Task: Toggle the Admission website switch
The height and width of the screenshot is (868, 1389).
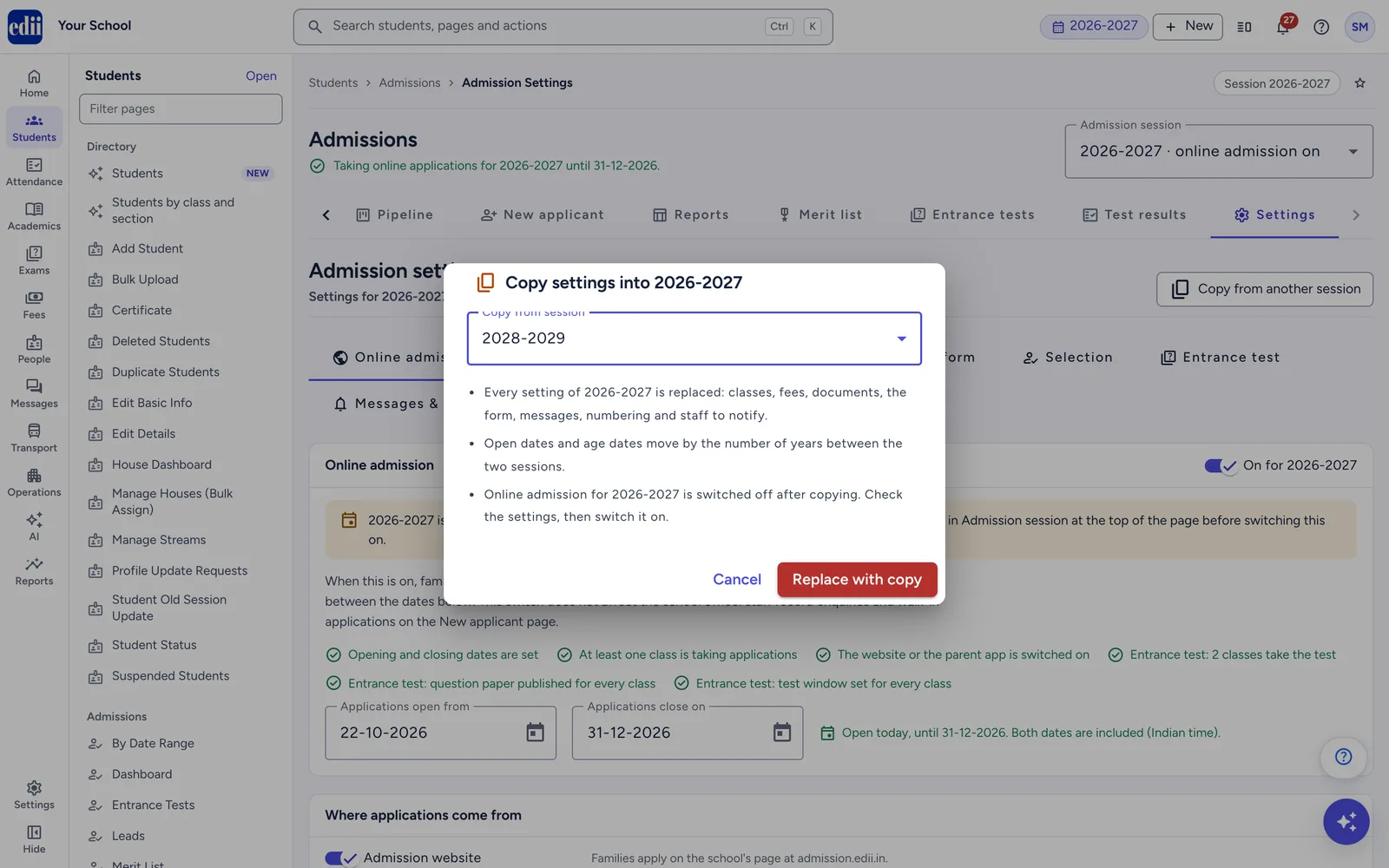Action: tap(340, 858)
